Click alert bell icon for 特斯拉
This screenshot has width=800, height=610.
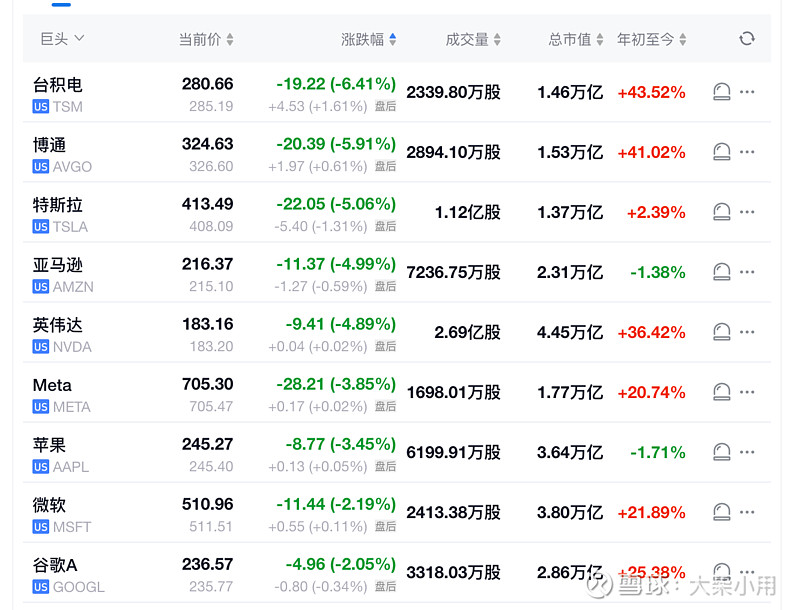721,212
